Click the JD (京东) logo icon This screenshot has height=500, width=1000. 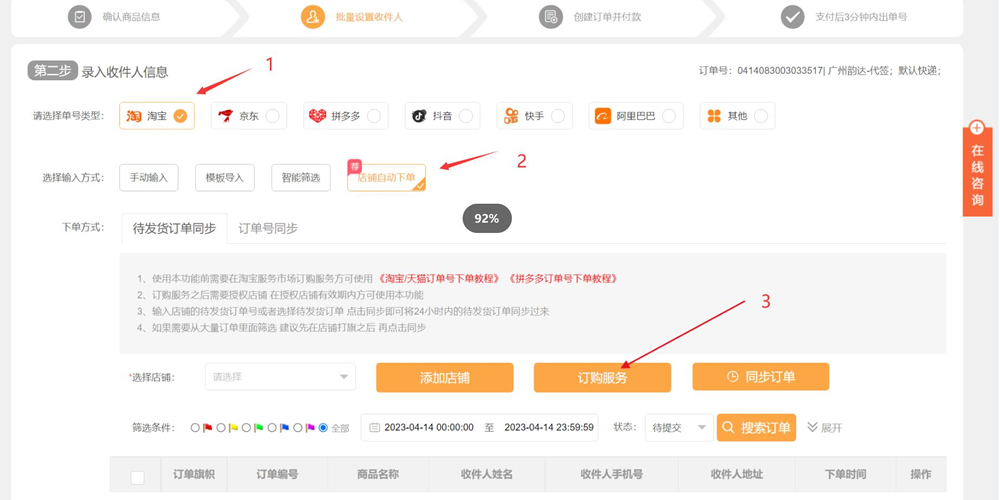point(226,116)
